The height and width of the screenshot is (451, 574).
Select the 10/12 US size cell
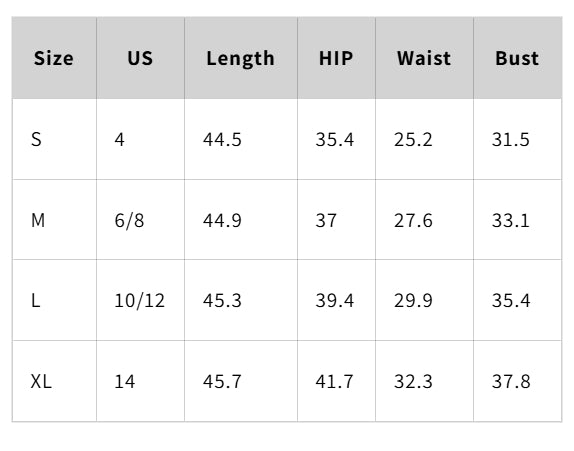[x=141, y=301]
